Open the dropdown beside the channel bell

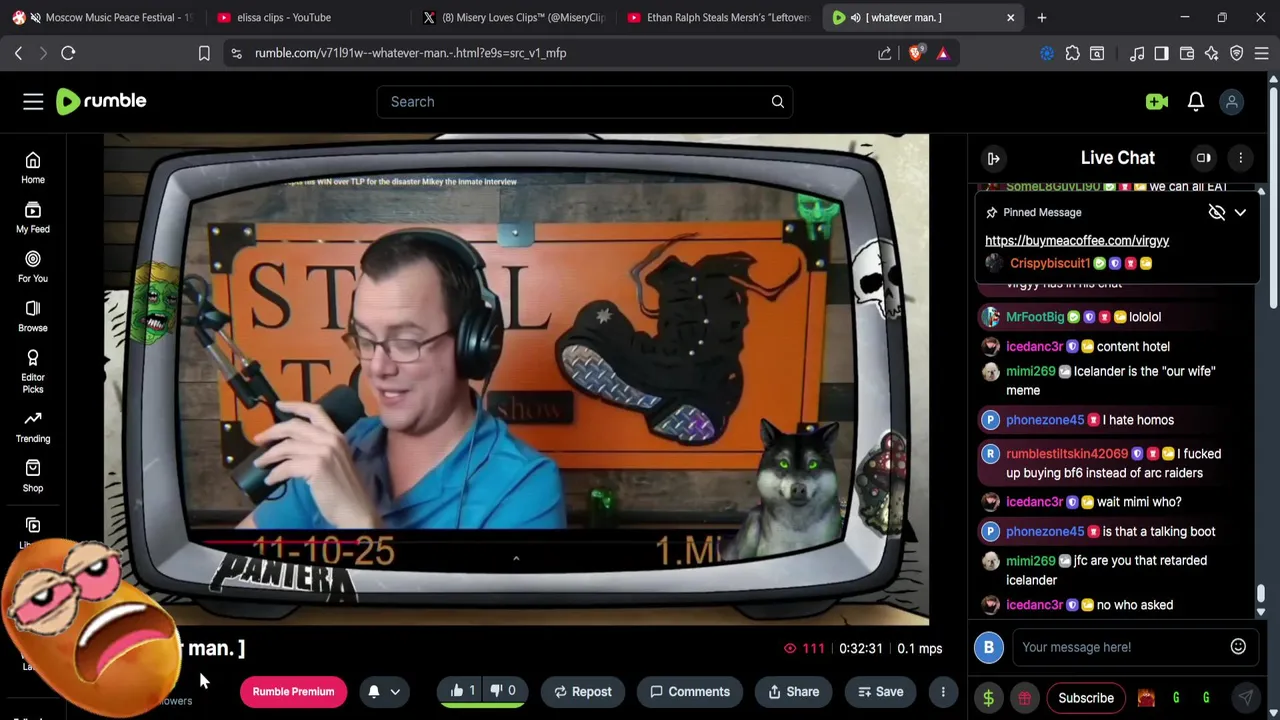395,691
